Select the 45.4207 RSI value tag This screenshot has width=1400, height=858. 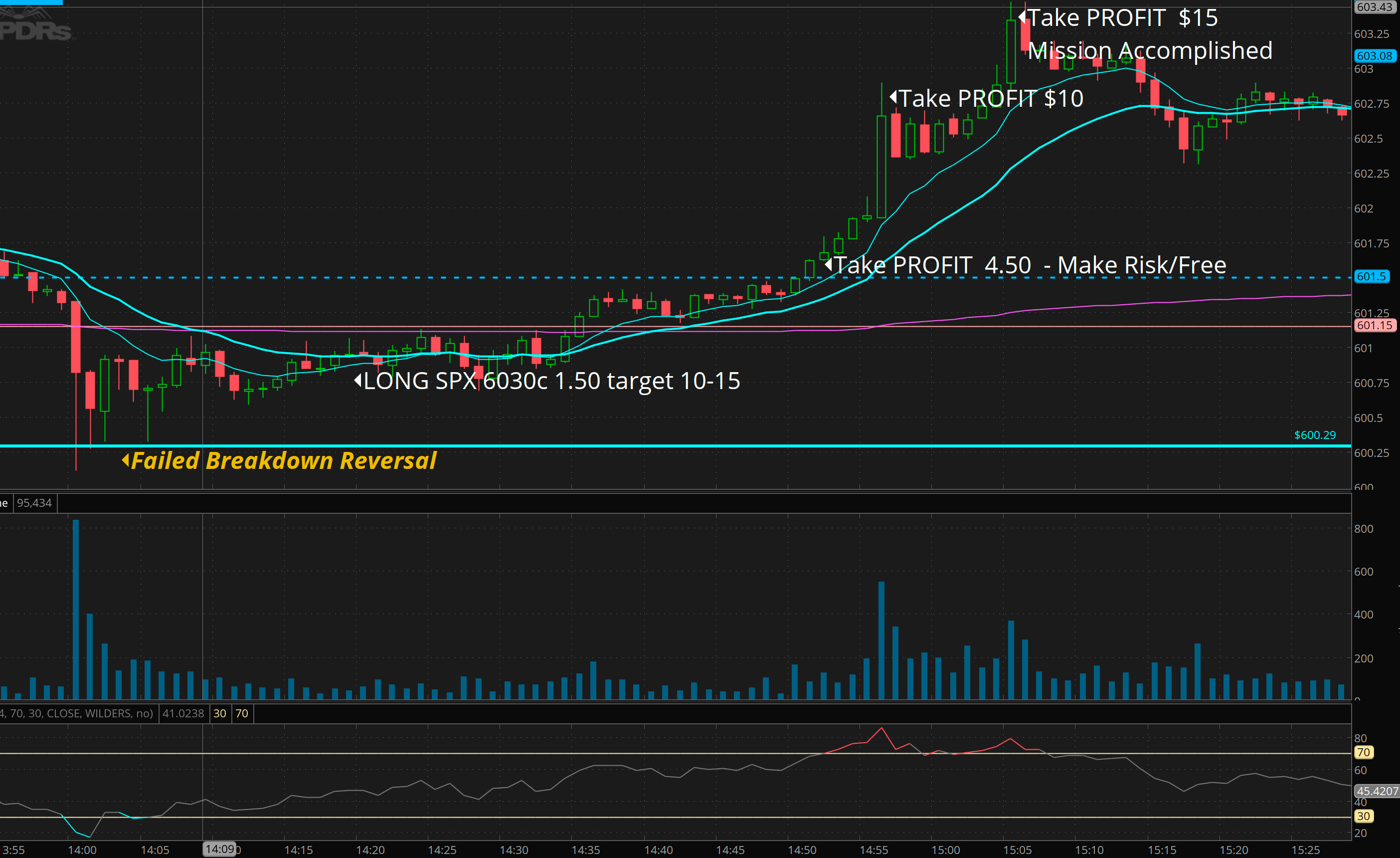1376,791
